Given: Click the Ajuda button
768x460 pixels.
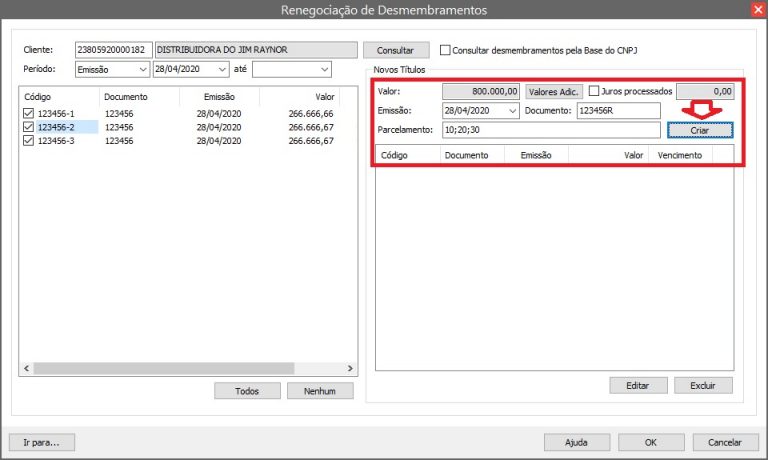Looking at the screenshot, I should pos(576,442).
